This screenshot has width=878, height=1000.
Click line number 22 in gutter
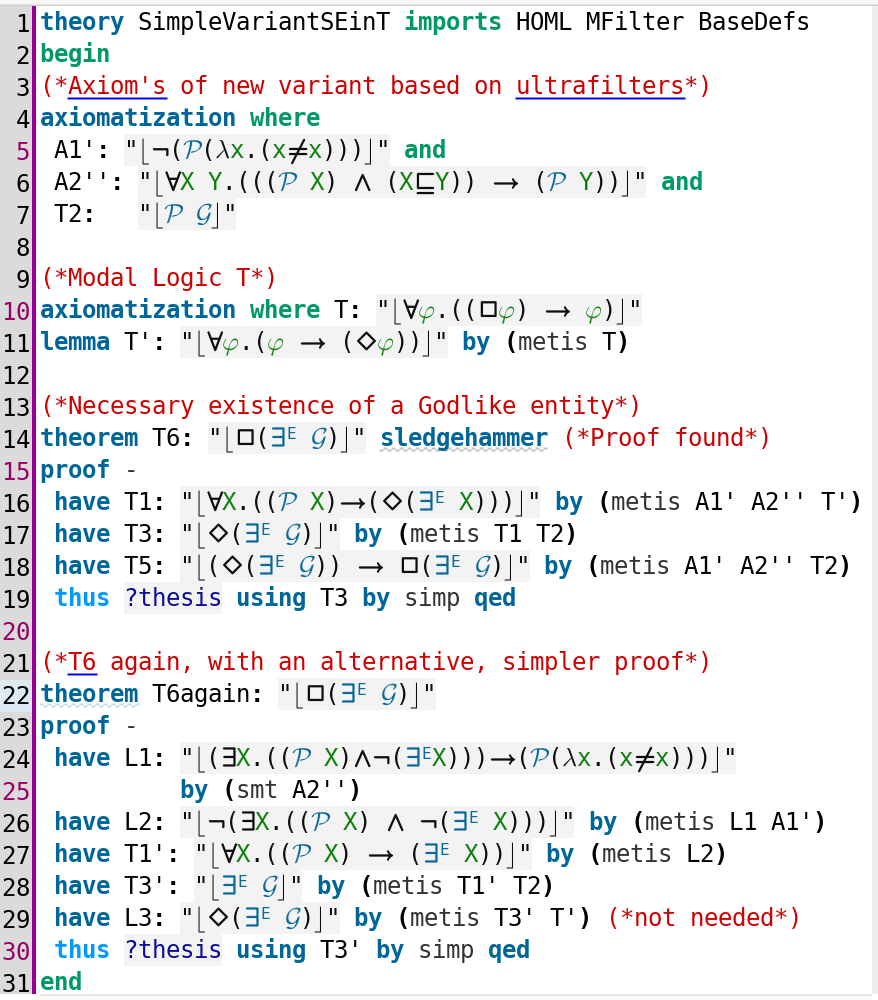pyautogui.click(x=17, y=695)
